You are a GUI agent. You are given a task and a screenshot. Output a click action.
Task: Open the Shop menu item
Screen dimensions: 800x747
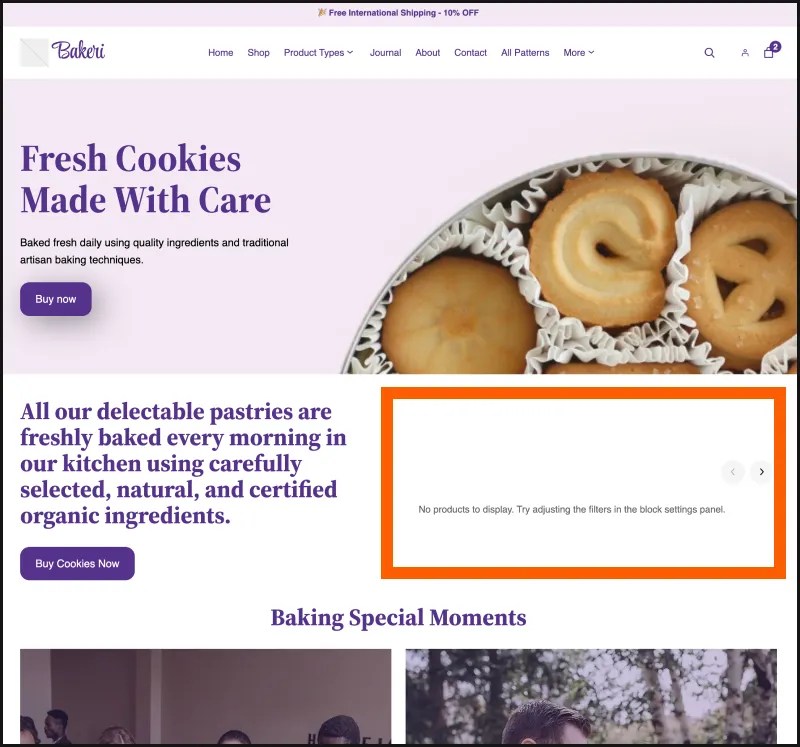258,53
